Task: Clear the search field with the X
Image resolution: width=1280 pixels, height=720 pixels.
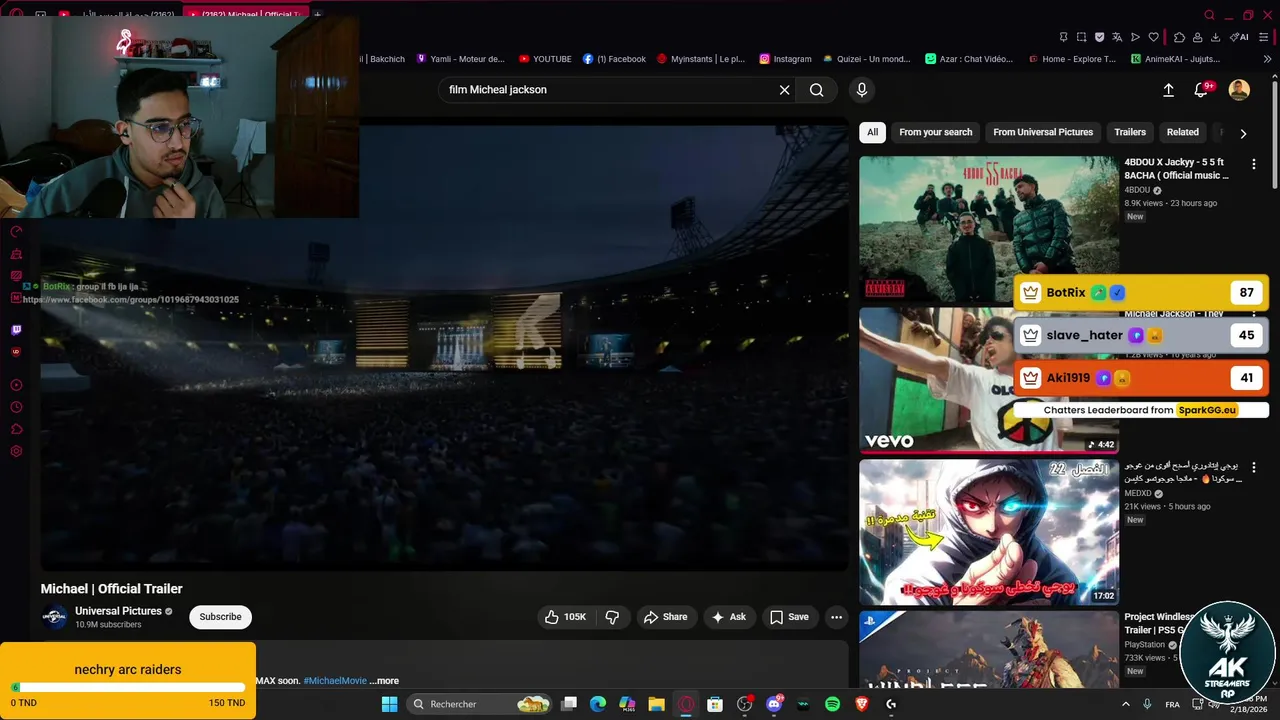Action: click(785, 90)
